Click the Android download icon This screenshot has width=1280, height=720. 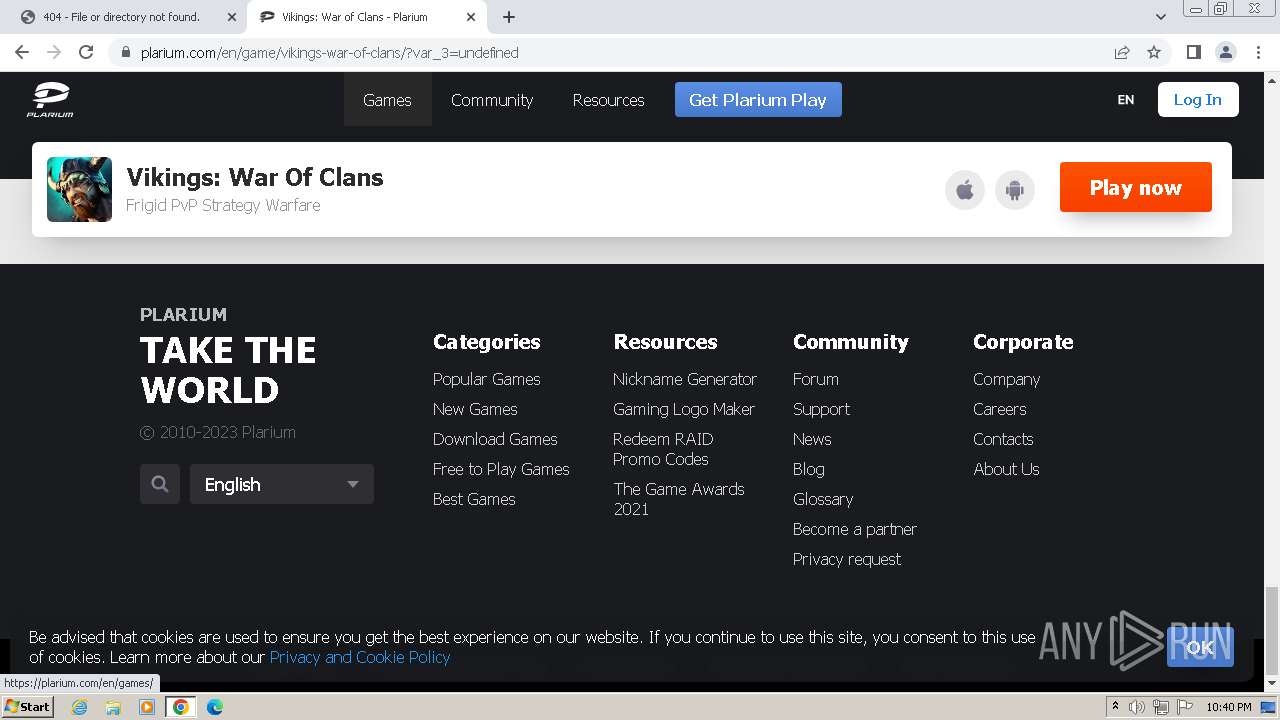point(1015,190)
